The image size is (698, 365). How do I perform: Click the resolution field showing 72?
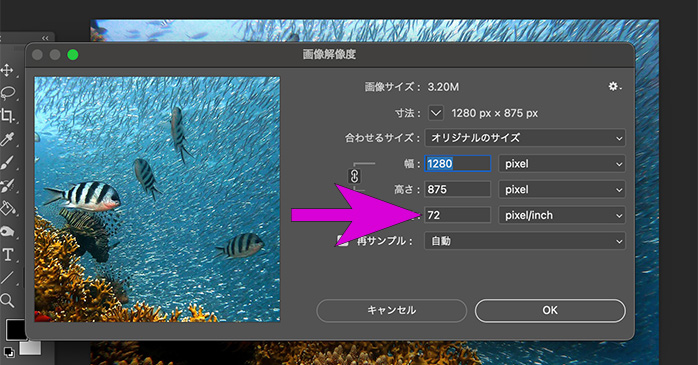coord(458,215)
